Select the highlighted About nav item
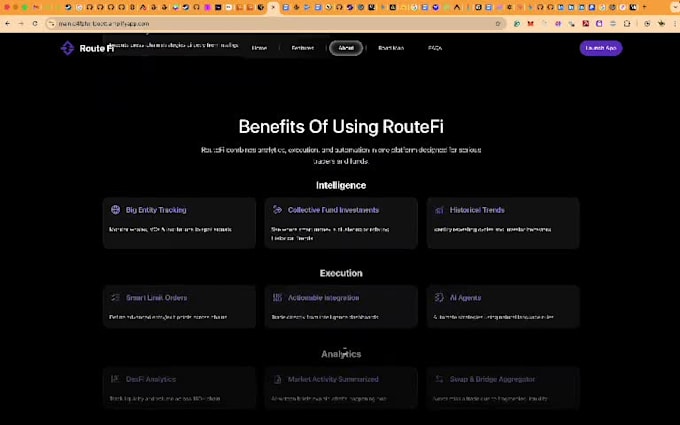 click(346, 48)
